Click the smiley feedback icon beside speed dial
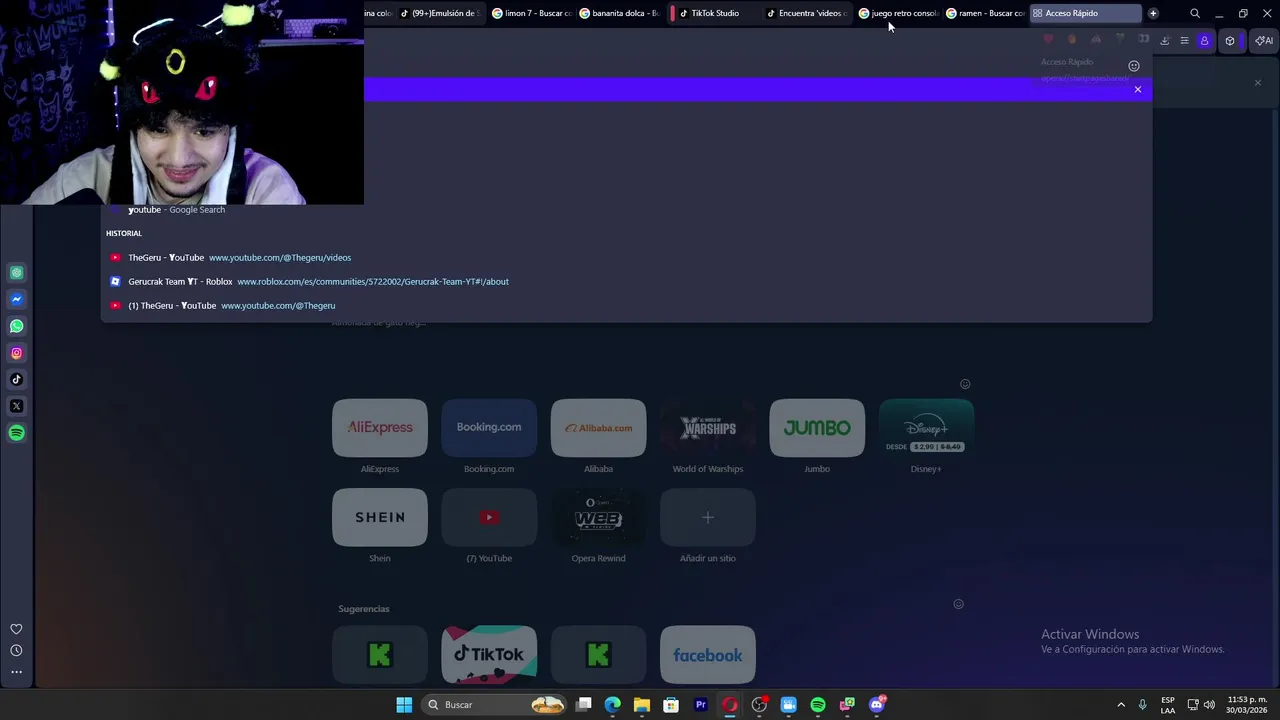This screenshot has height=720, width=1280. click(x=965, y=384)
